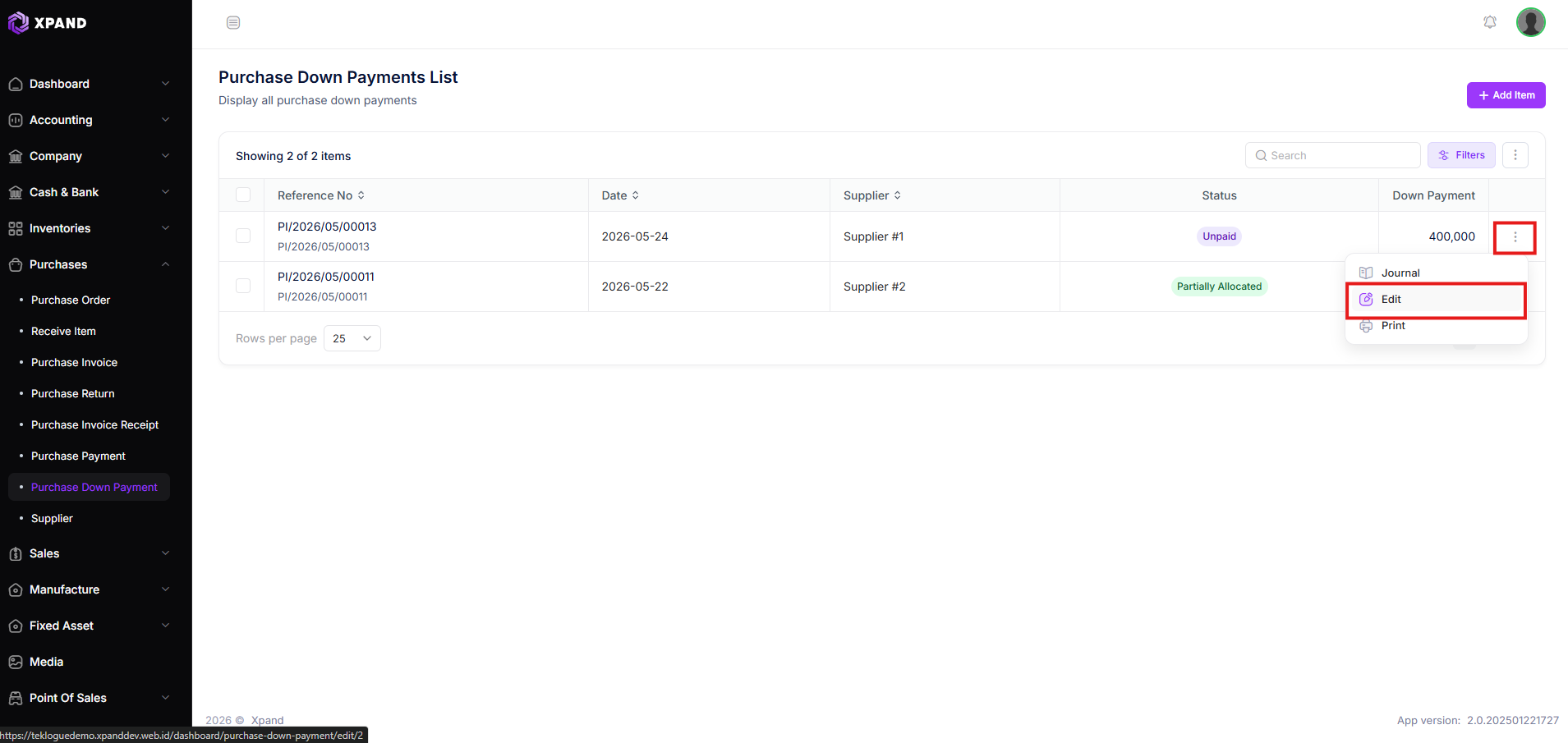Open the Filters button
1568x743 pixels.
pyautogui.click(x=1461, y=155)
